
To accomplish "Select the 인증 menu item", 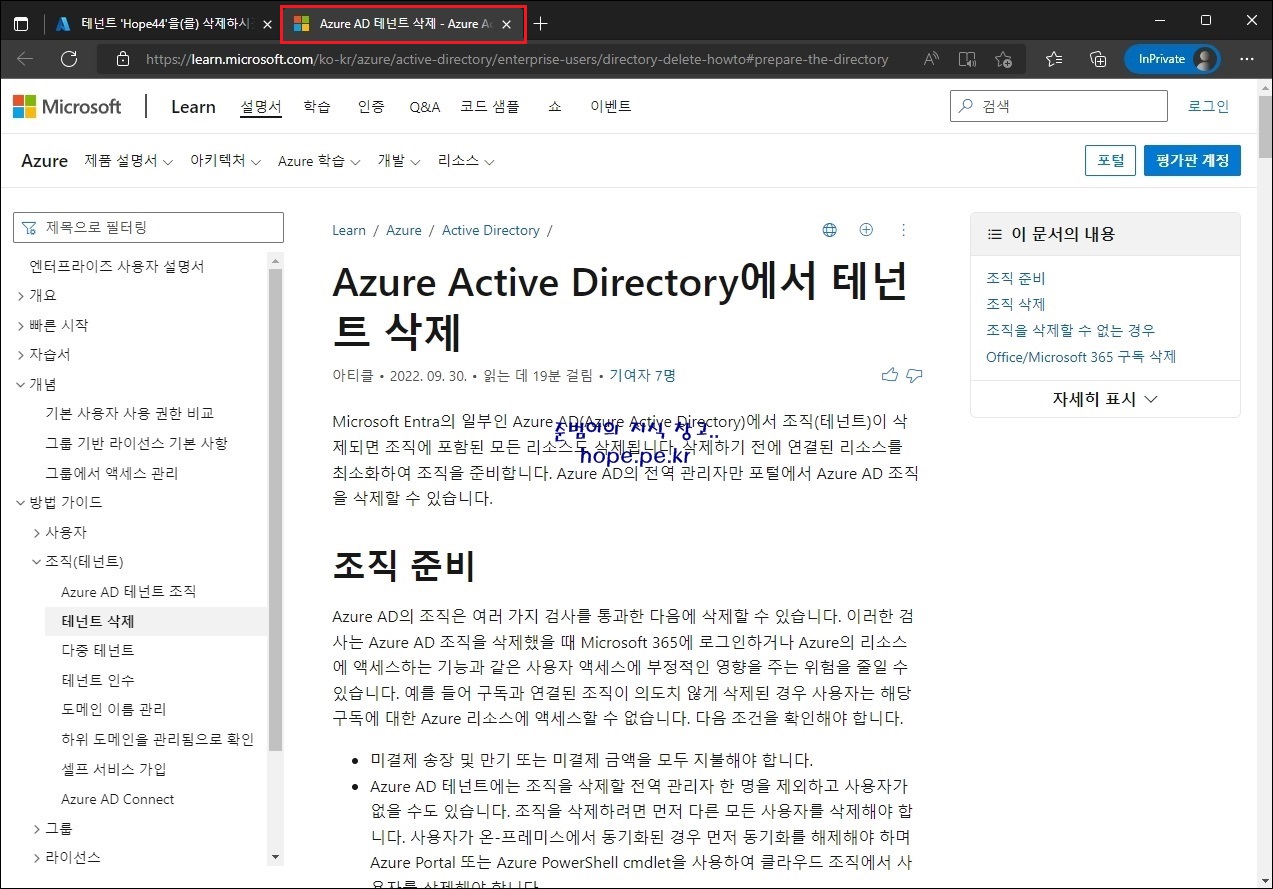I will 371,107.
